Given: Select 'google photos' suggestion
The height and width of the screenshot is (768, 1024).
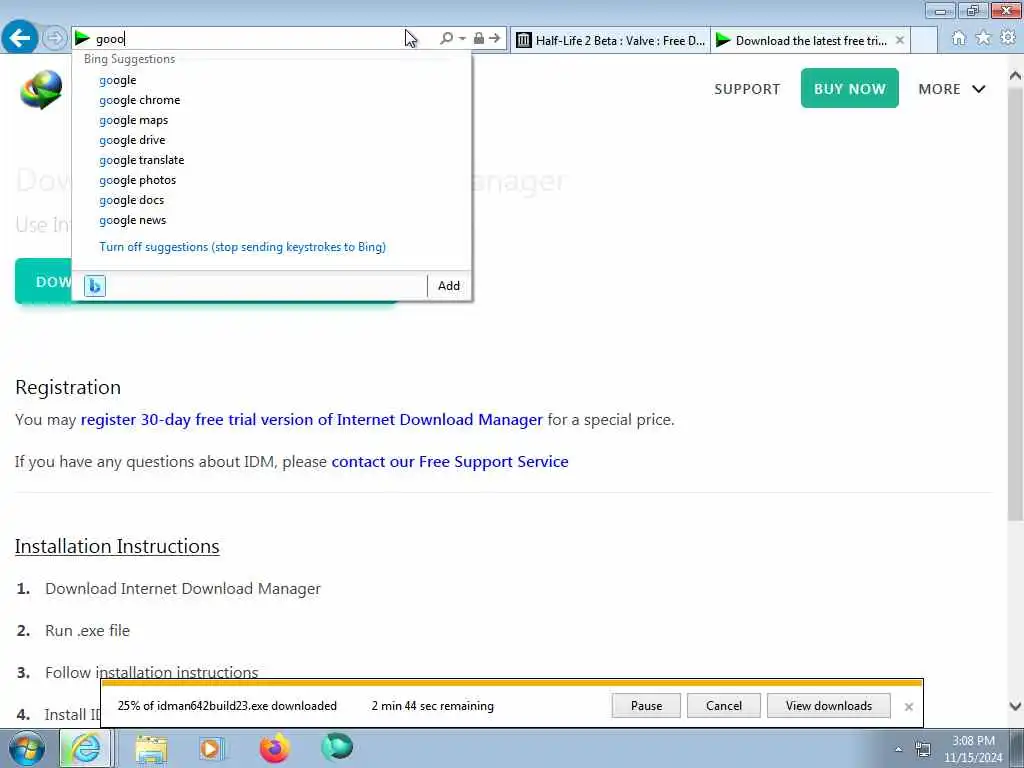Looking at the screenshot, I should point(271,180).
